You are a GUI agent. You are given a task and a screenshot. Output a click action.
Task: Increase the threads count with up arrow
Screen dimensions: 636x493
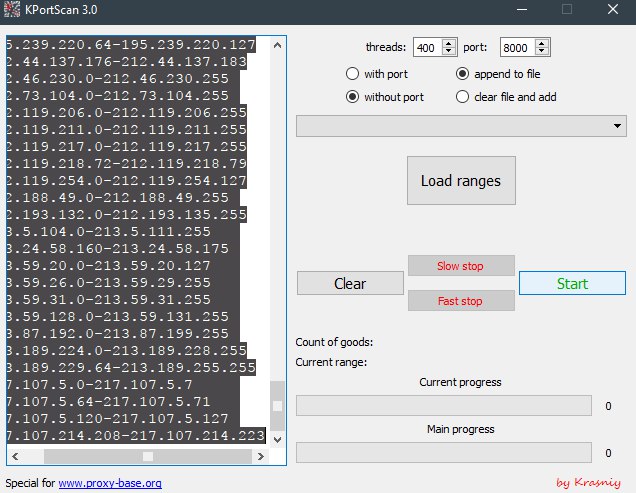pos(448,43)
